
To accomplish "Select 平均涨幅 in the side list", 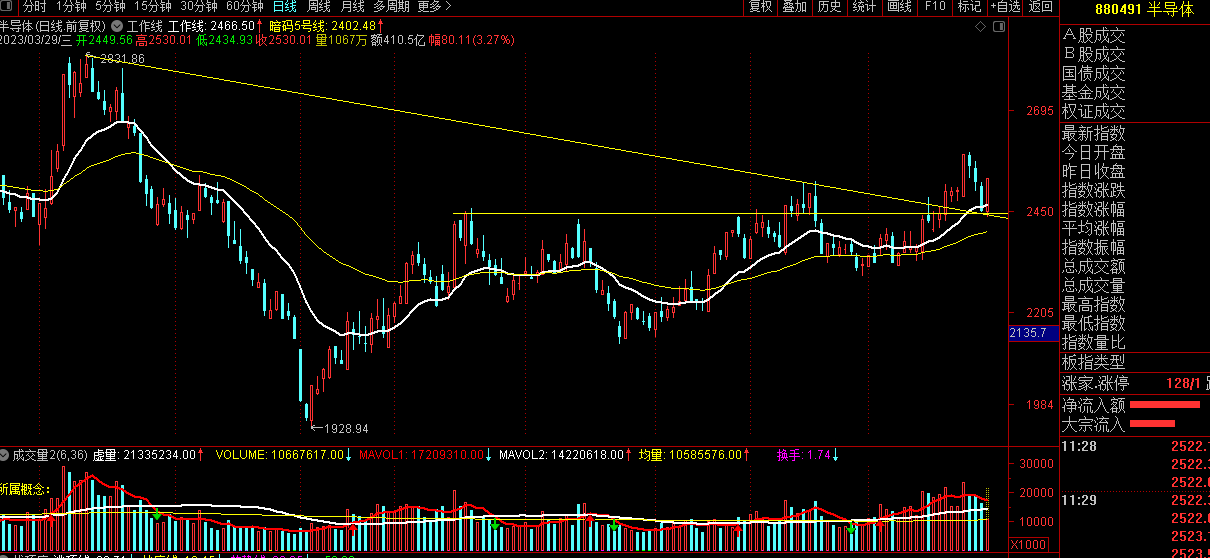I will point(1094,228).
